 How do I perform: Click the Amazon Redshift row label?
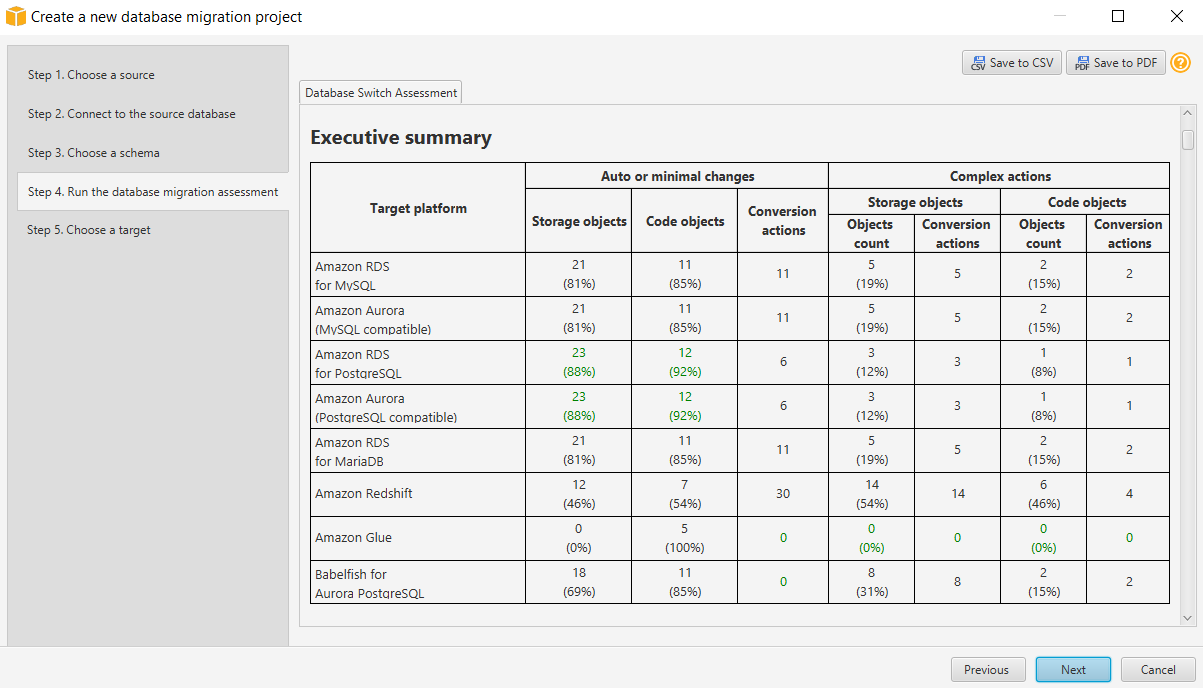[364, 494]
